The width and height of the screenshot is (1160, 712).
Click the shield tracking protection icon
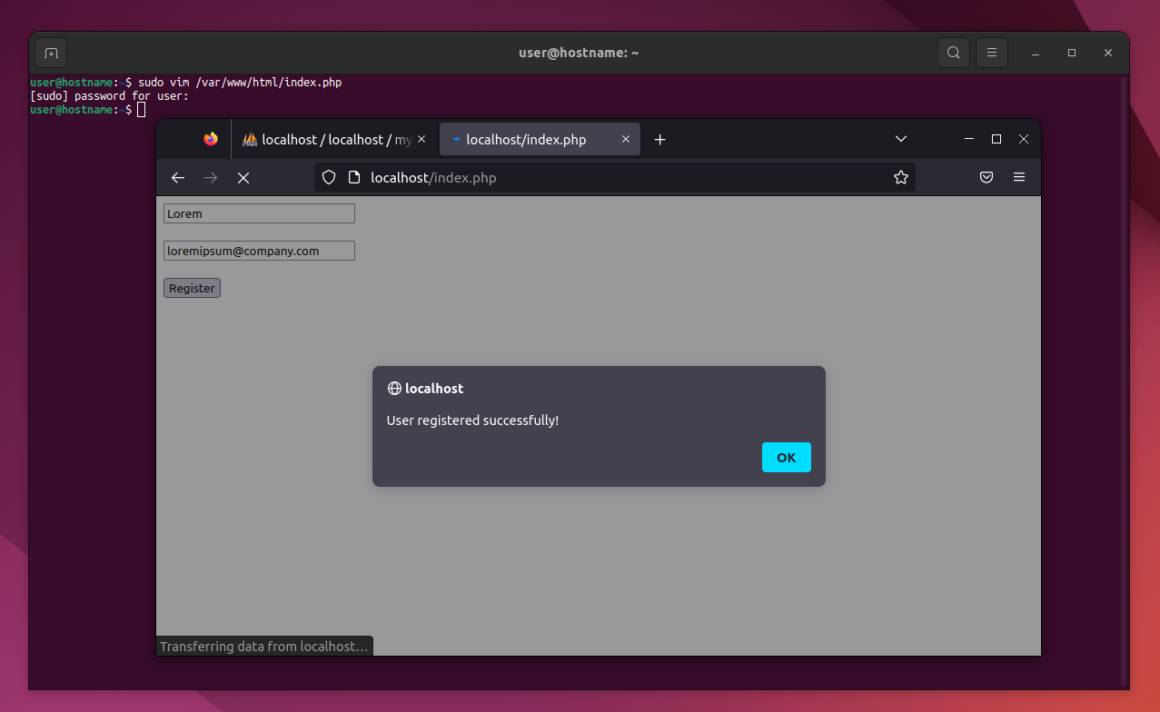click(329, 178)
